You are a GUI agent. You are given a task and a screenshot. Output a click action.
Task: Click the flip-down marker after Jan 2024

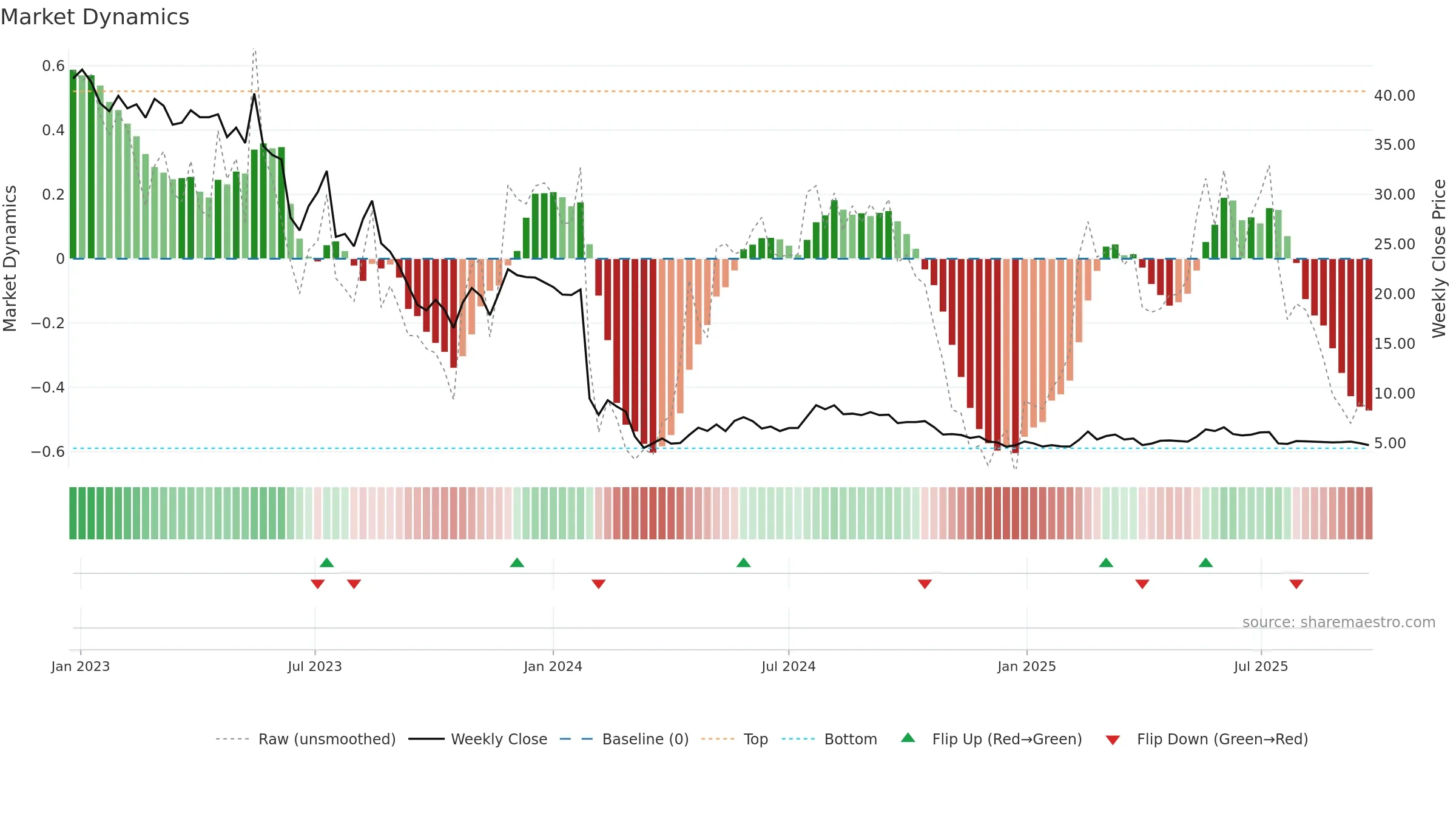pyautogui.click(x=599, y=584)
